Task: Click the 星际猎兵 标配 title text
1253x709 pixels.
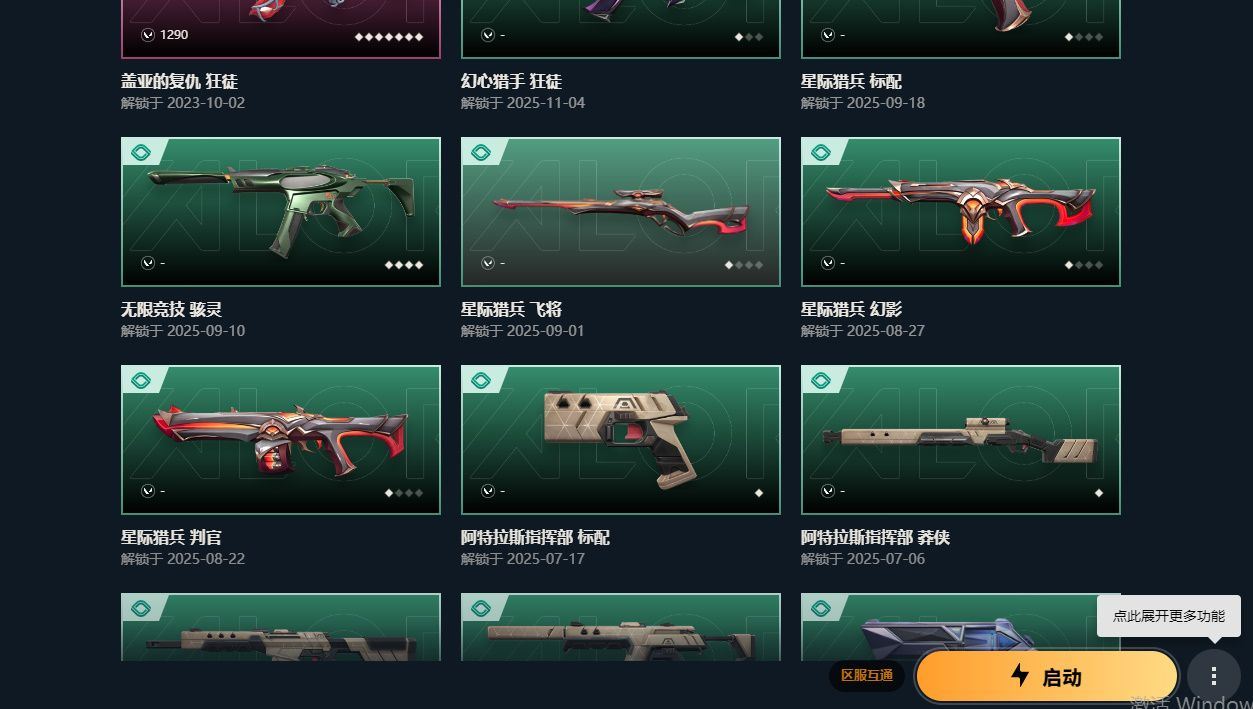Action: (x=851, y=81)
